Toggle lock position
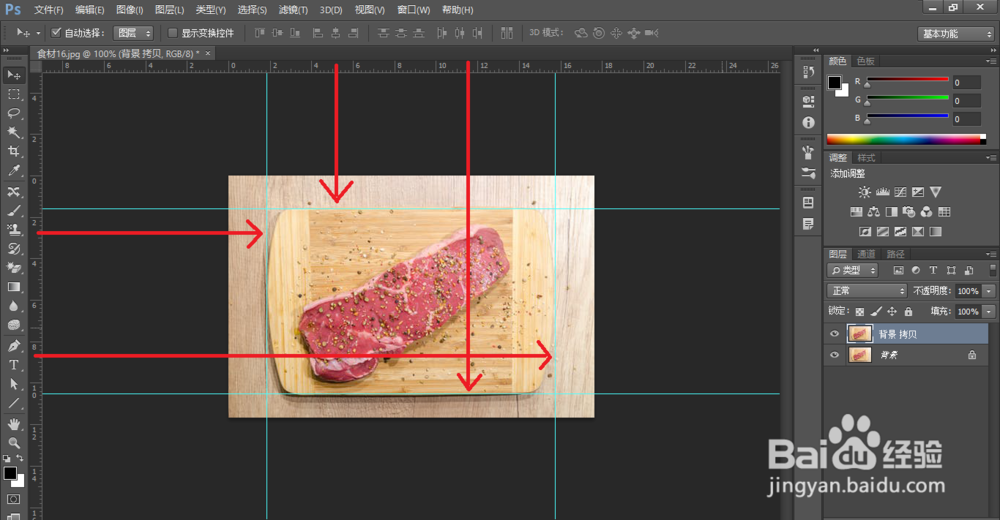 coord(892,311)
